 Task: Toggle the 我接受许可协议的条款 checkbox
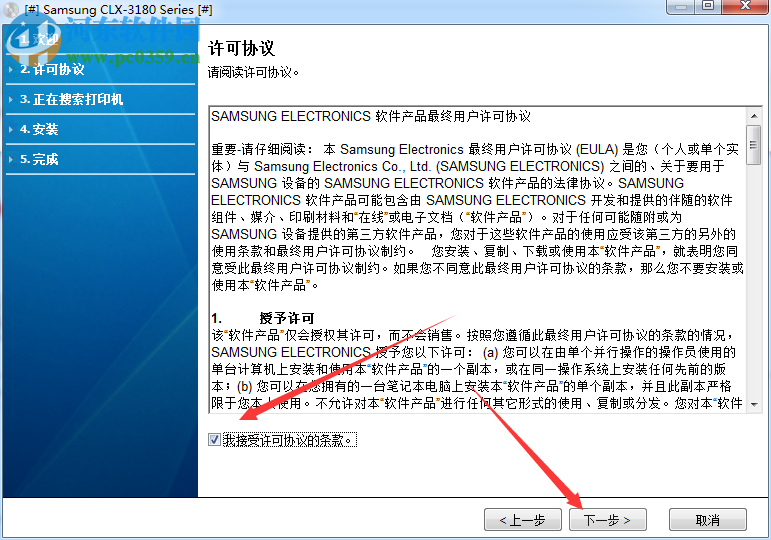click(214, 440)
